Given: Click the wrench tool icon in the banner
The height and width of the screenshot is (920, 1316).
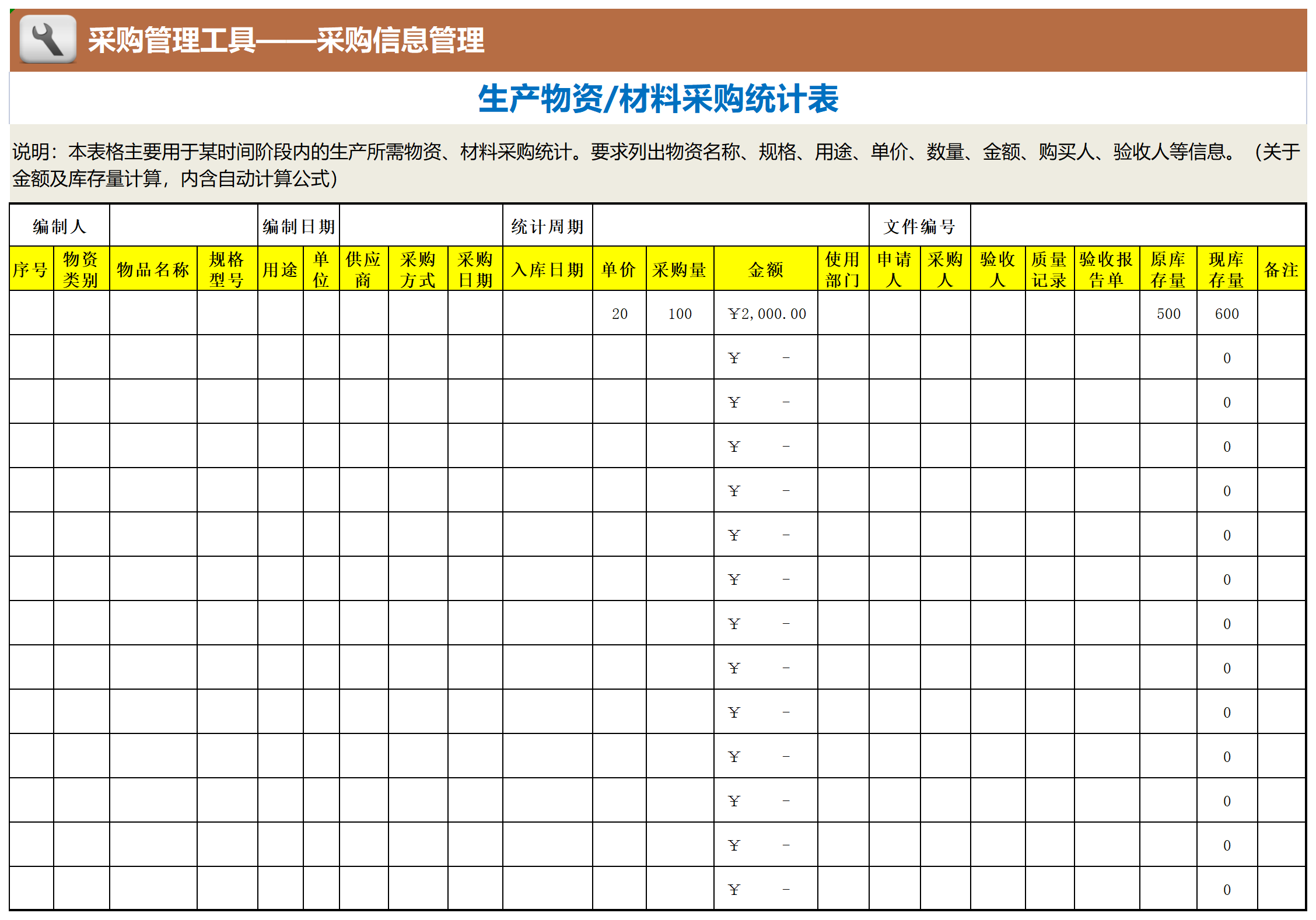Looking at the screenshot, I should tap(48, 39).
